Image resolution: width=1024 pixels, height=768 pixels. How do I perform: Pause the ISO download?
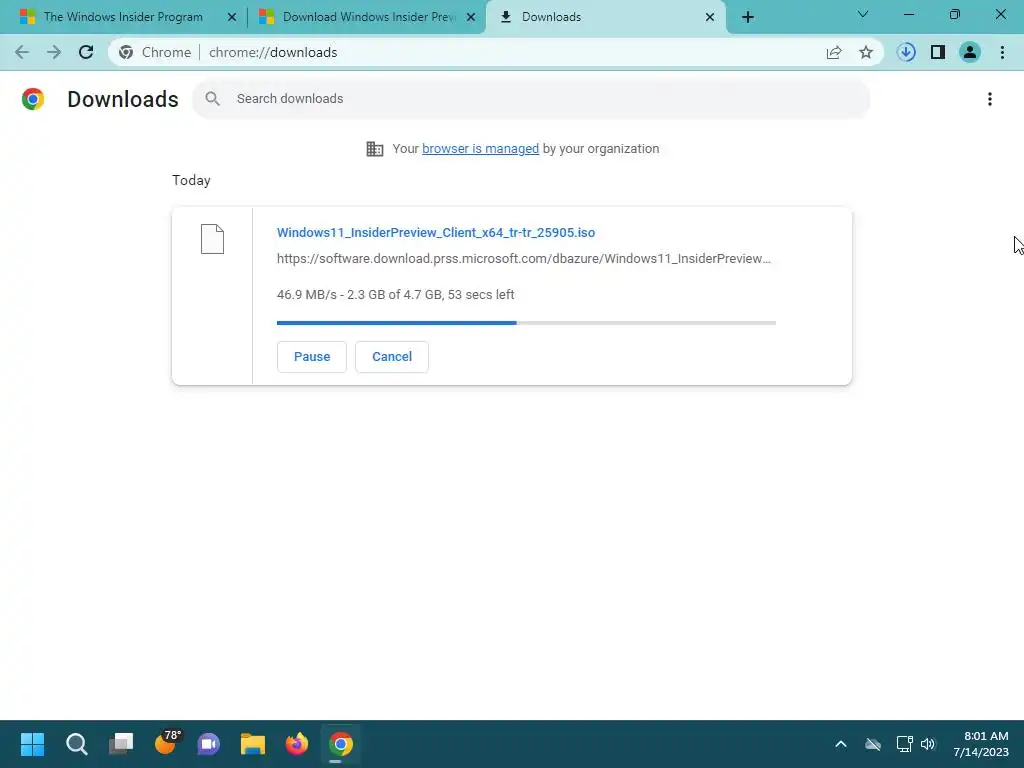312,357
